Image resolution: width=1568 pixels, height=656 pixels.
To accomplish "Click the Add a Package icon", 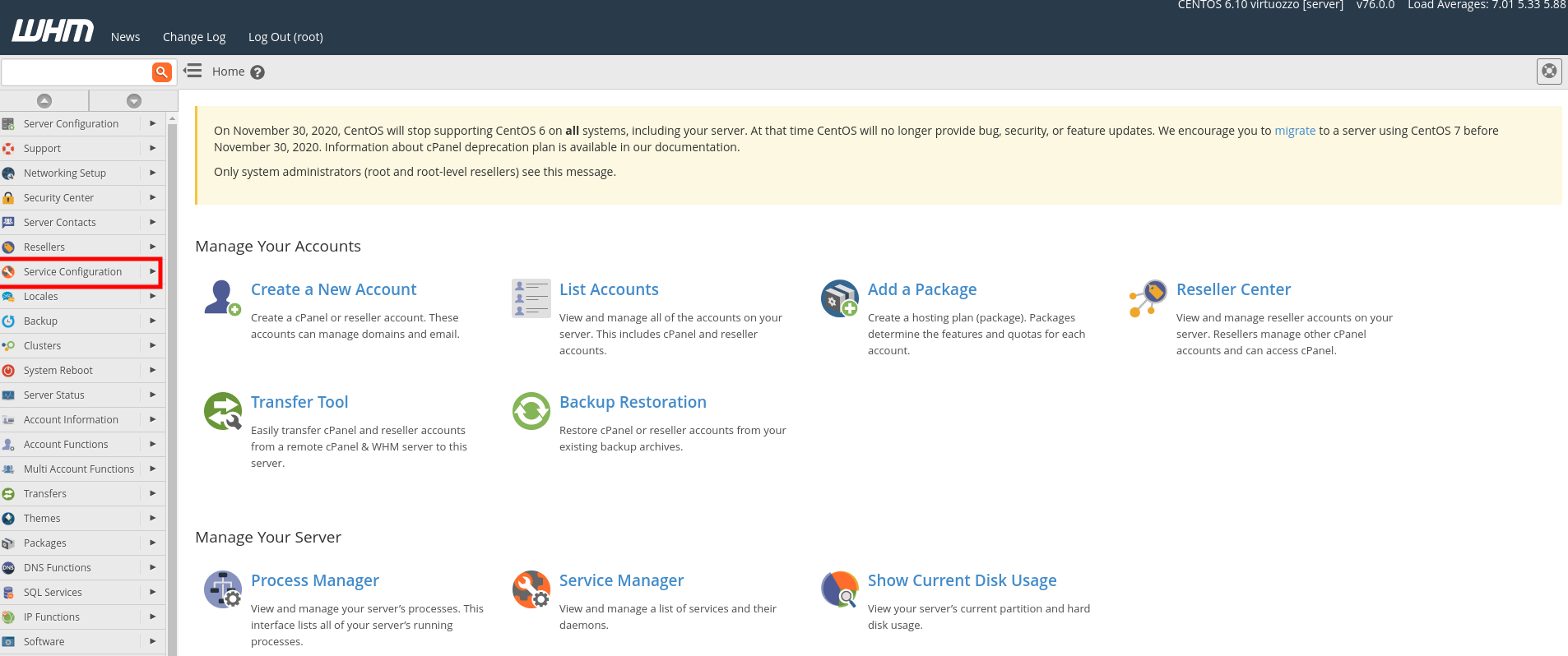I will [839, 298].
